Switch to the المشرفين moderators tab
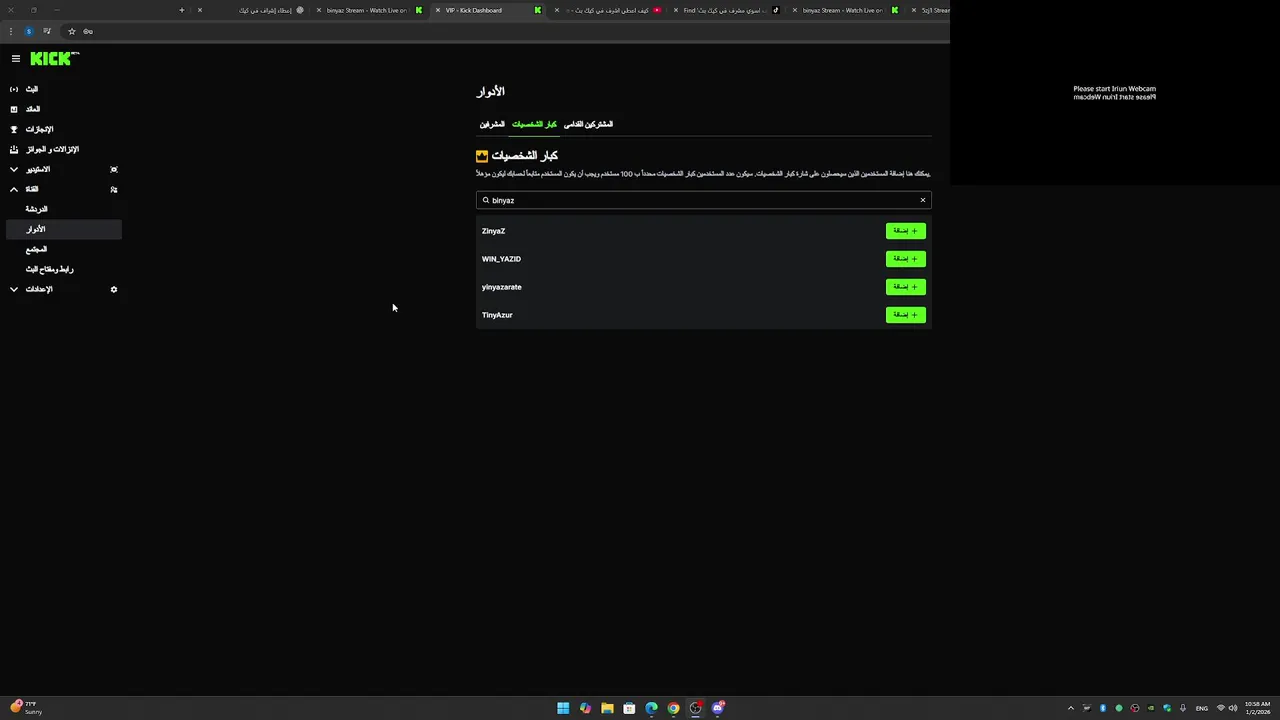1280x720 pixels. (x=492, y=124)
